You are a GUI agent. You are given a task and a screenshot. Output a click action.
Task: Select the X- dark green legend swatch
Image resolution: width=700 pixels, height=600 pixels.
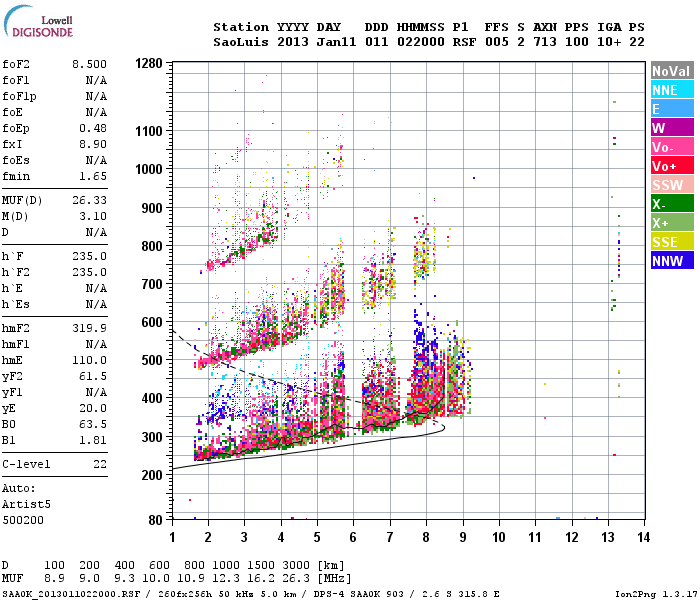coord(672,204)
